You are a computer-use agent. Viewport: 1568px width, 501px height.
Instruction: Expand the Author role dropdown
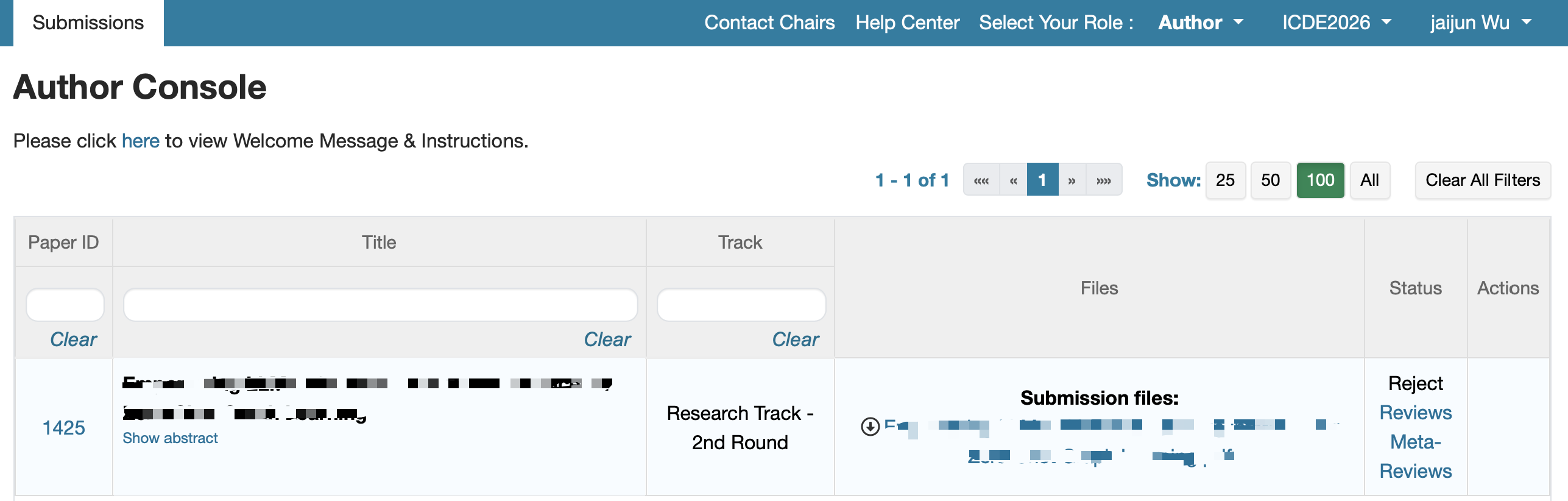point(1201,23)
